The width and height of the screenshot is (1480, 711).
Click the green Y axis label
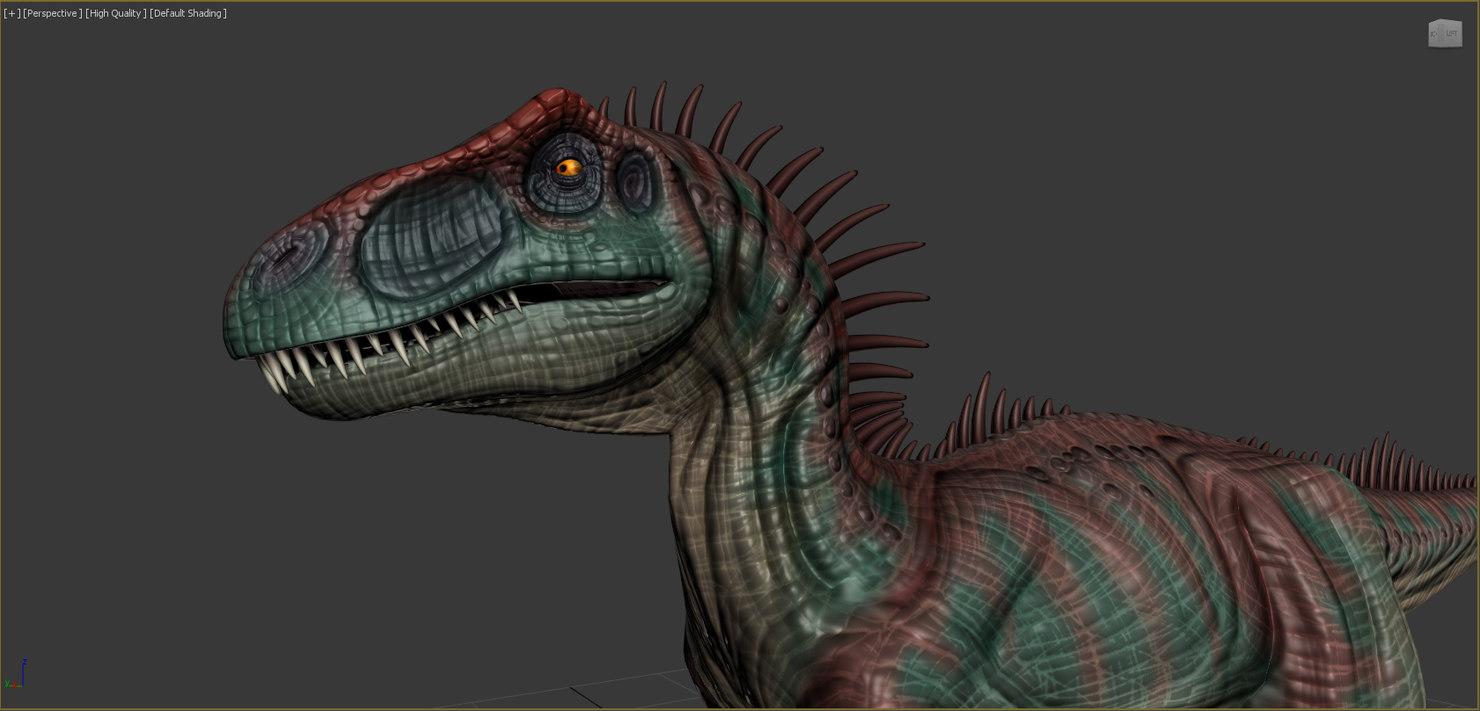pyautogui.click(x=7, y=683)
